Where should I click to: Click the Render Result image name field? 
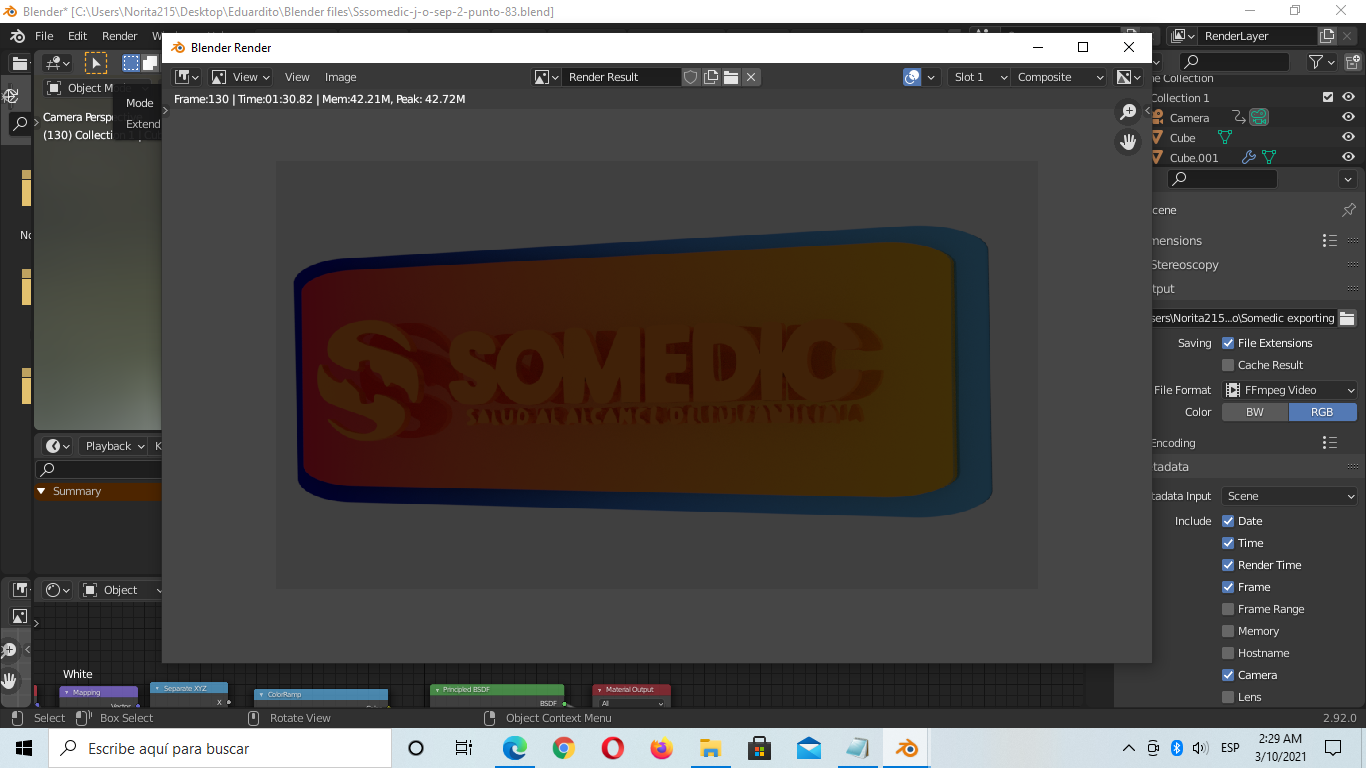coord(621,77)
